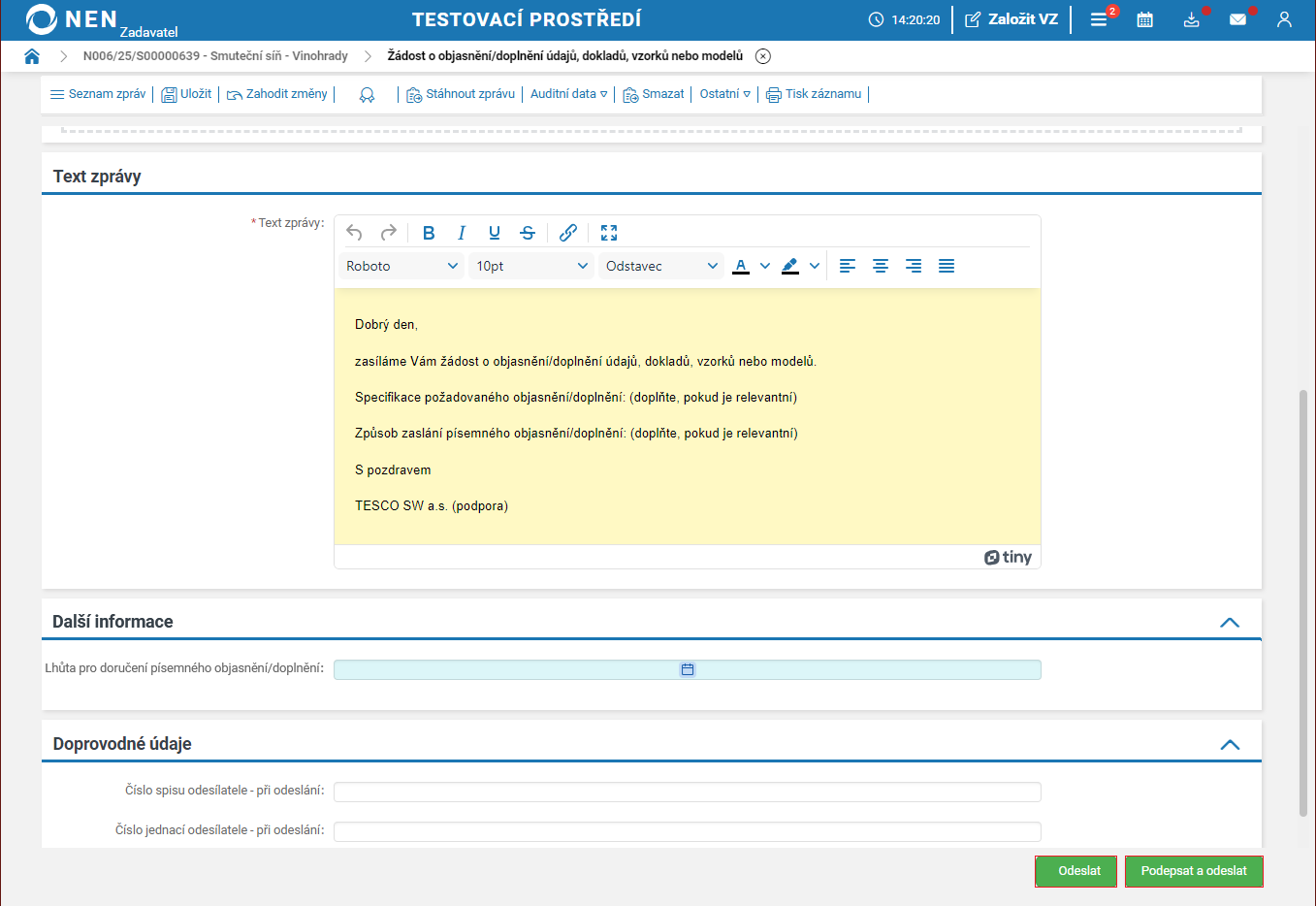Click the redo arrow in editor
1316x906 pixels.
point(388,233)
